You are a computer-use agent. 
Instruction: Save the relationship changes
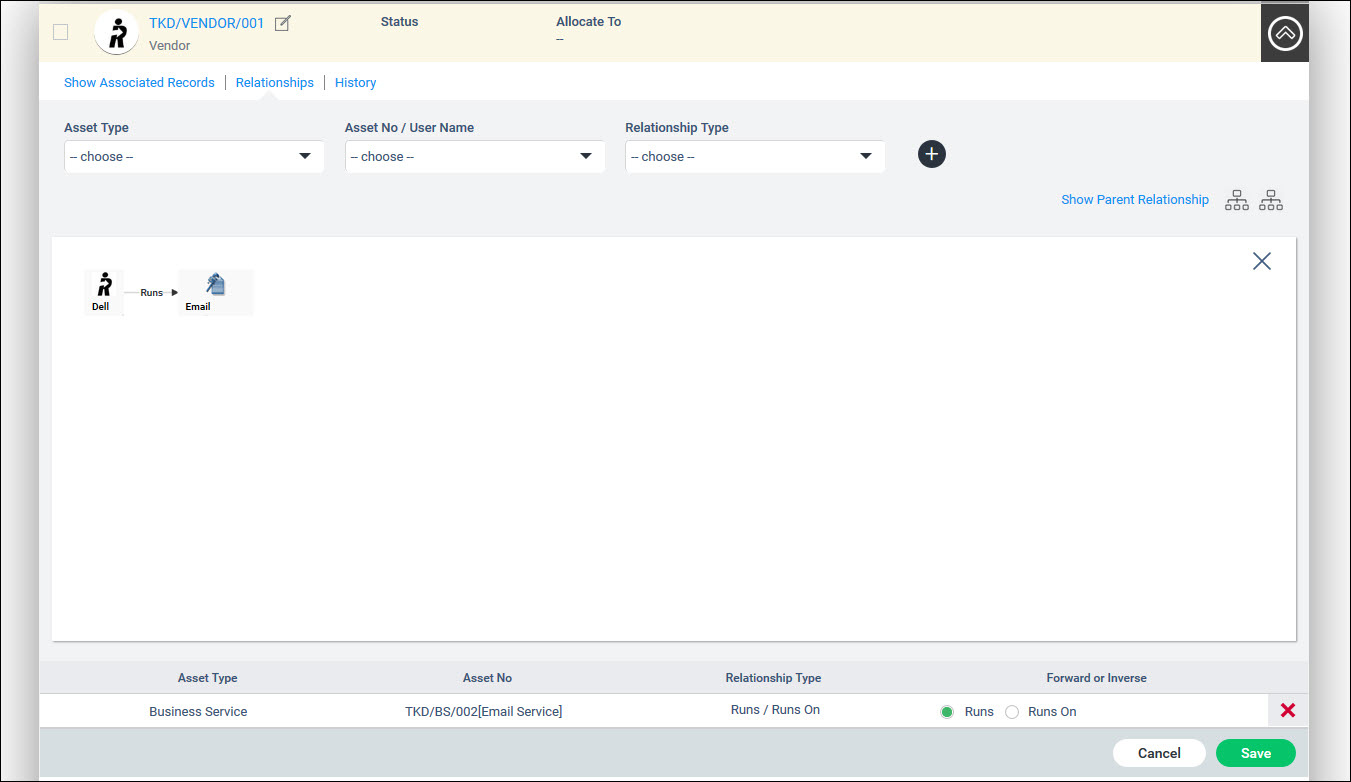[1255, 752]
